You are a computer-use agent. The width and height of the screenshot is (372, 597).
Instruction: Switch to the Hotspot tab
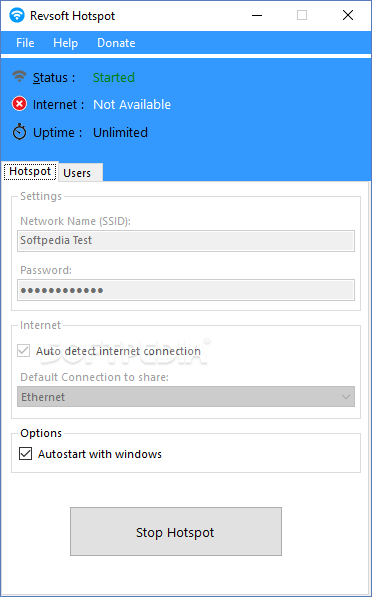point(30,171)
